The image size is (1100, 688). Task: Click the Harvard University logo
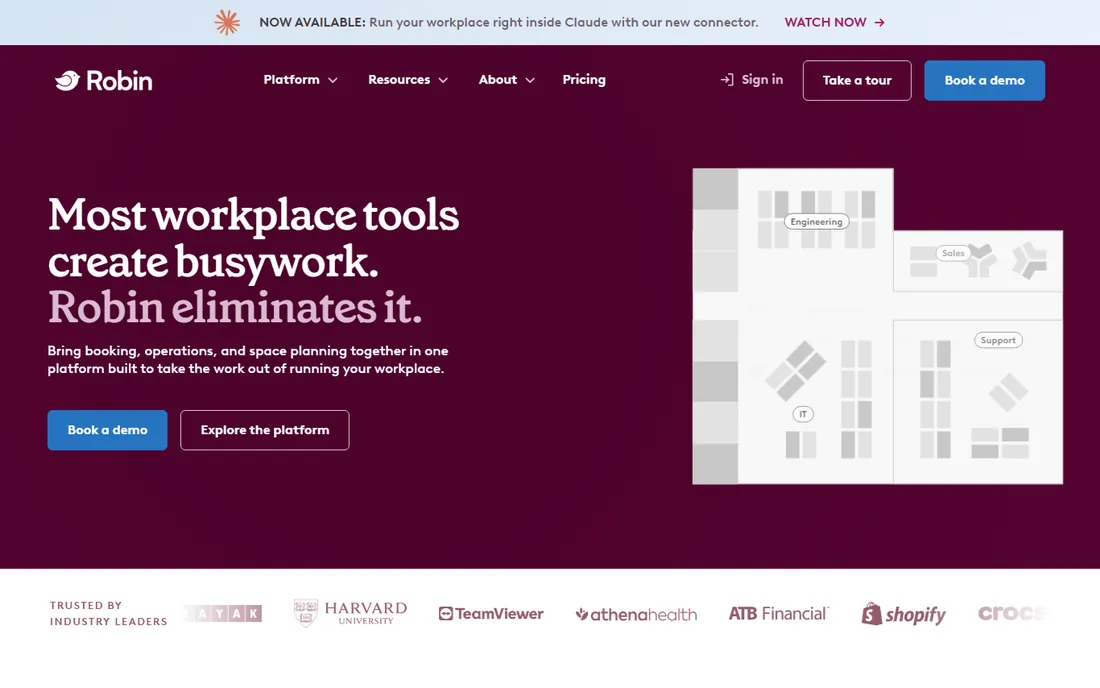tap(350, 613)
